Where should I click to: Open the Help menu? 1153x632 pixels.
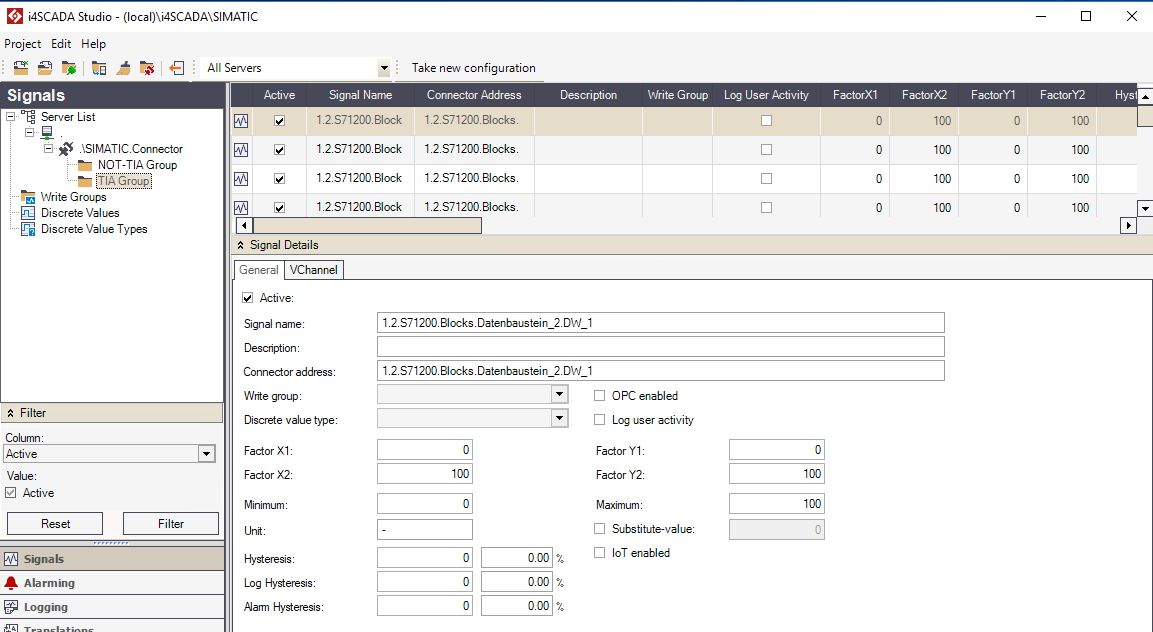[x=93, y=44]
